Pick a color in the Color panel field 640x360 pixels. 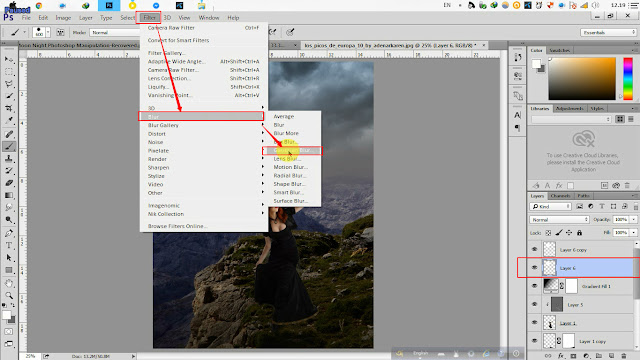(x=582, y=79)
